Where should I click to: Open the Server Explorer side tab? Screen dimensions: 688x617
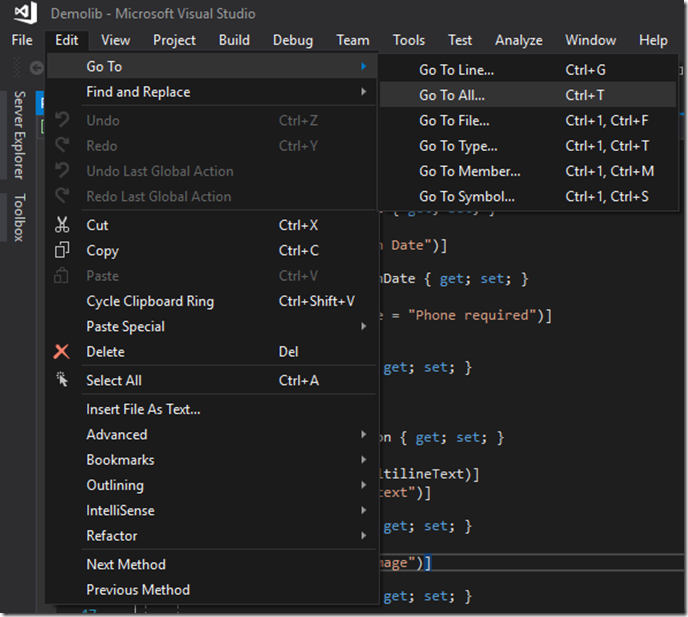pos(18,135)
